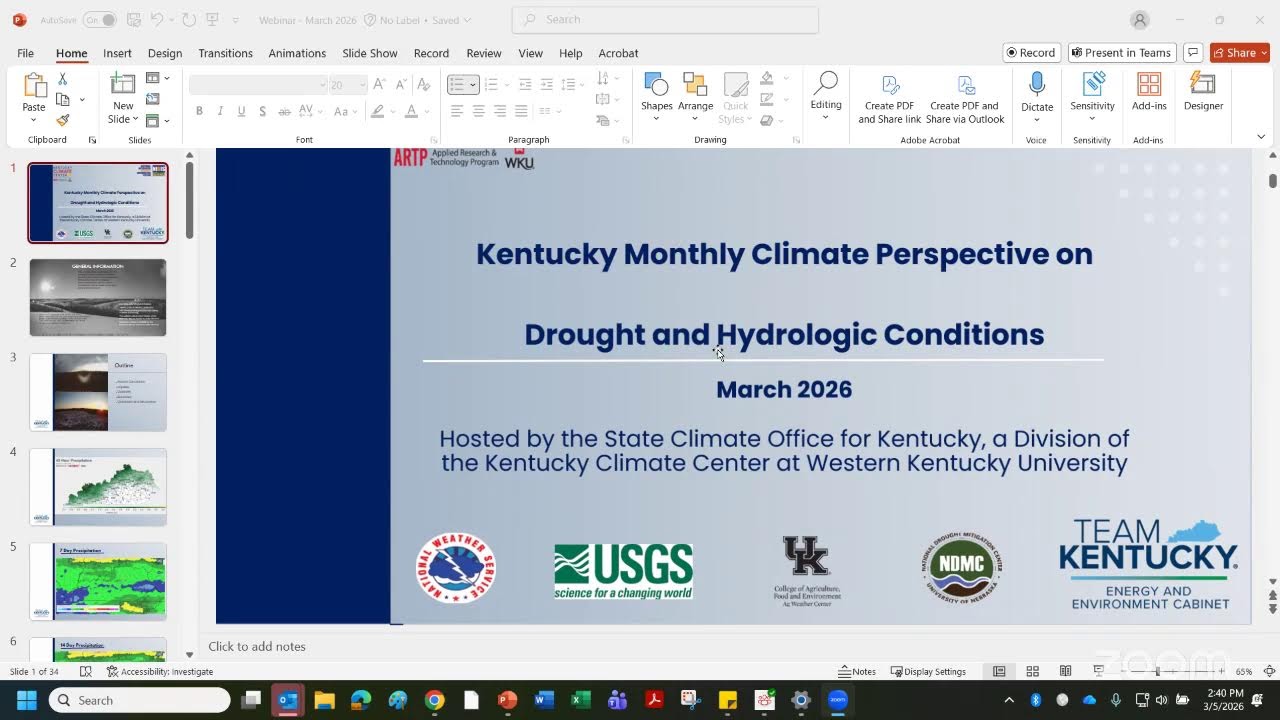Image resolution: width=1280 pixels, height=720 pixels.
Task: Click the Copy icon
Action: (63, 99)
